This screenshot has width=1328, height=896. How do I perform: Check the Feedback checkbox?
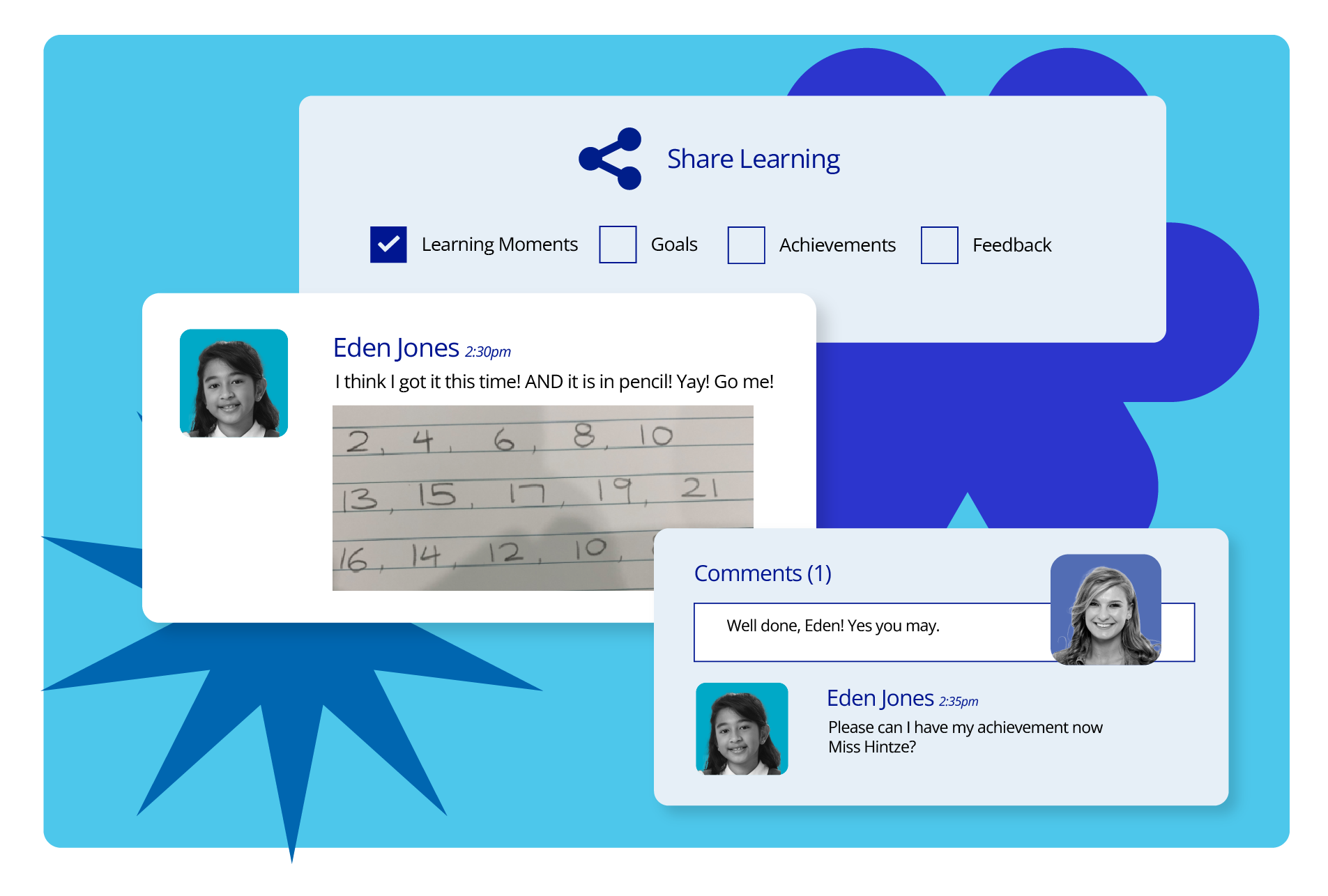pos(939,245)
